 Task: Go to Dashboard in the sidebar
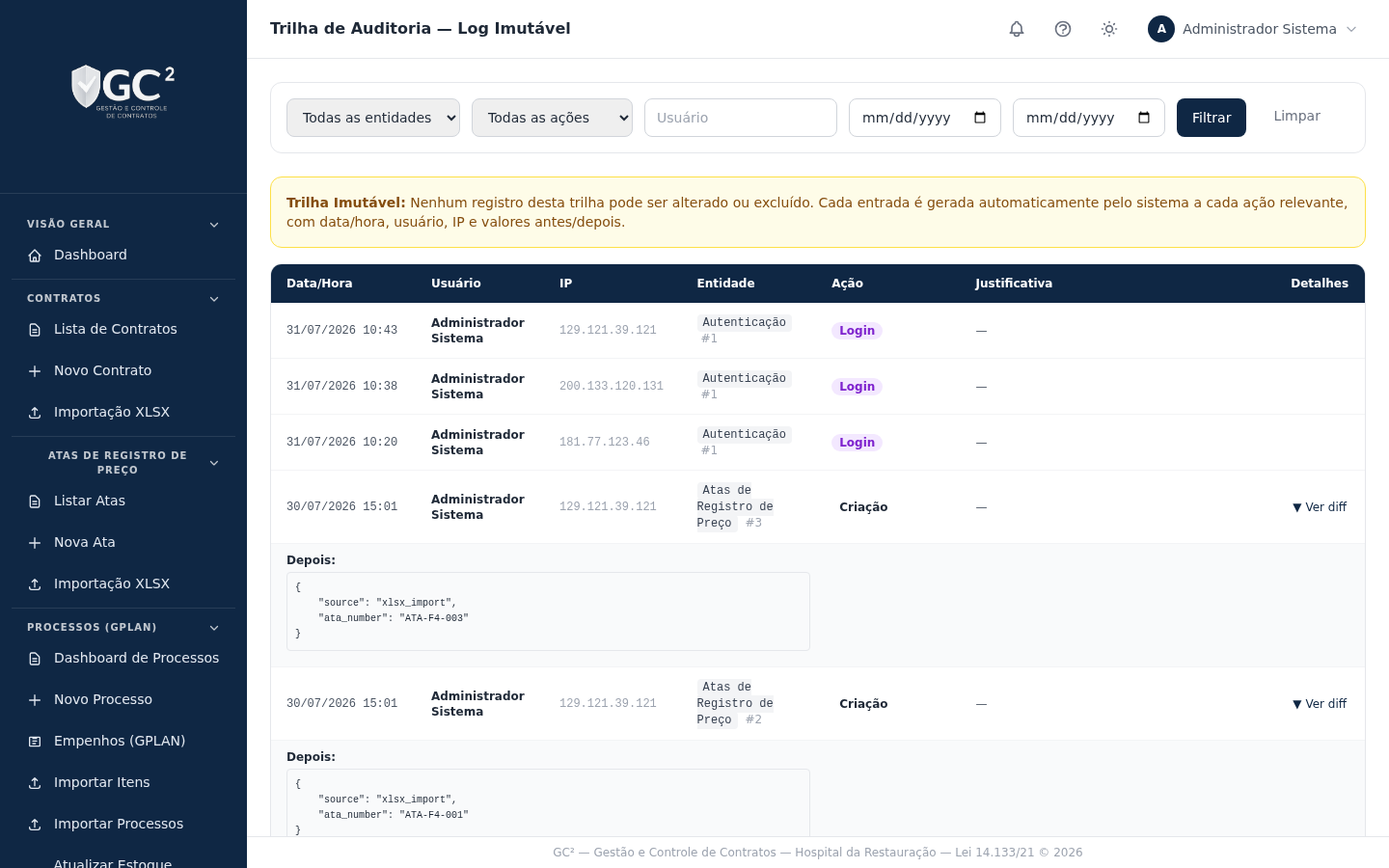tap(123, 255)
